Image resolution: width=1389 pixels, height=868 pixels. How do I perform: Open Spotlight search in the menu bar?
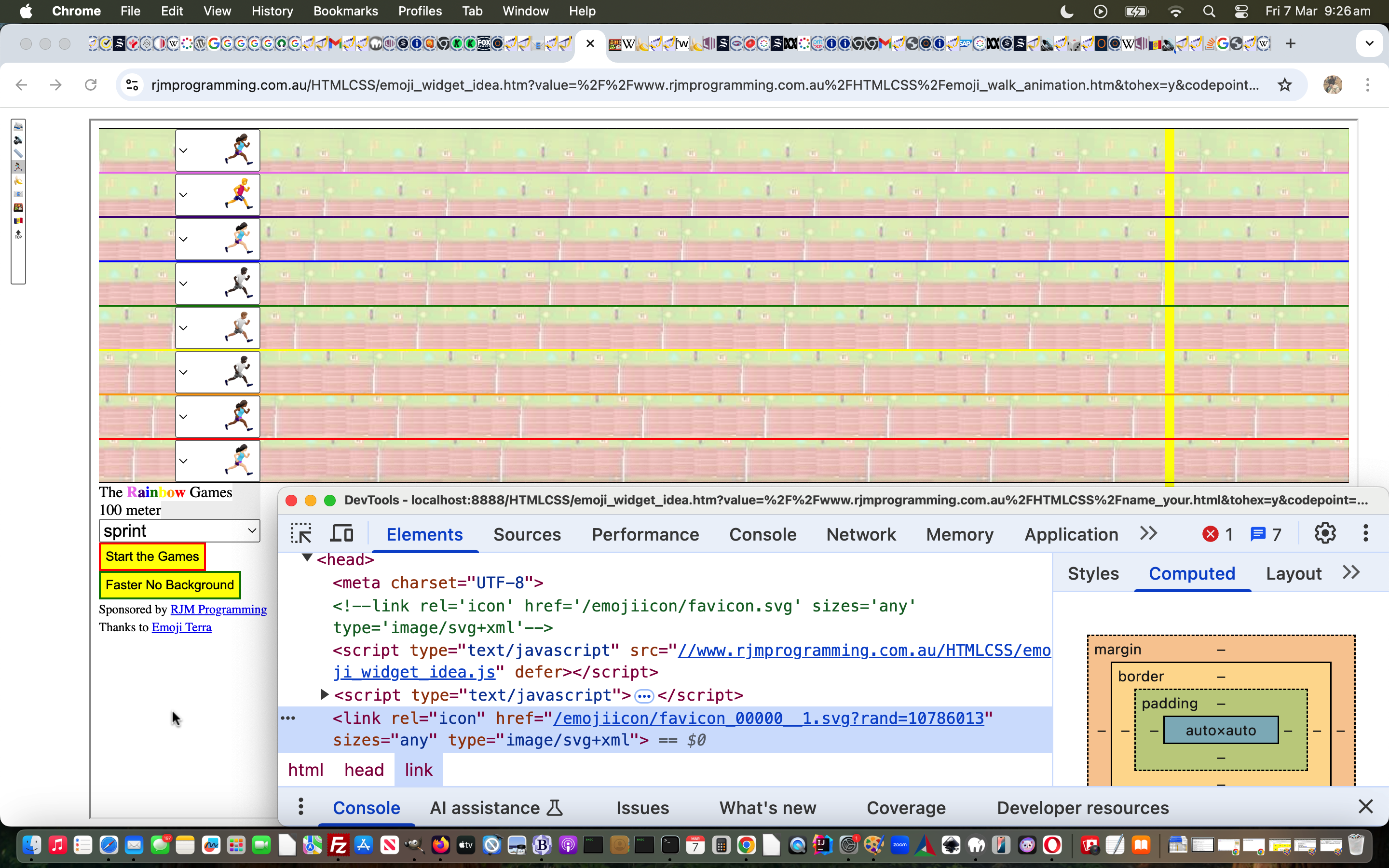pos(1209,12)
